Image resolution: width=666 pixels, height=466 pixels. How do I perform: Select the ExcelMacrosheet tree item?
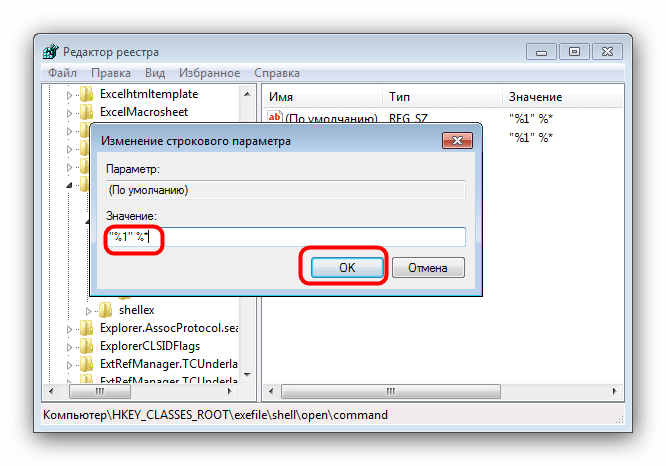(144, 112)
